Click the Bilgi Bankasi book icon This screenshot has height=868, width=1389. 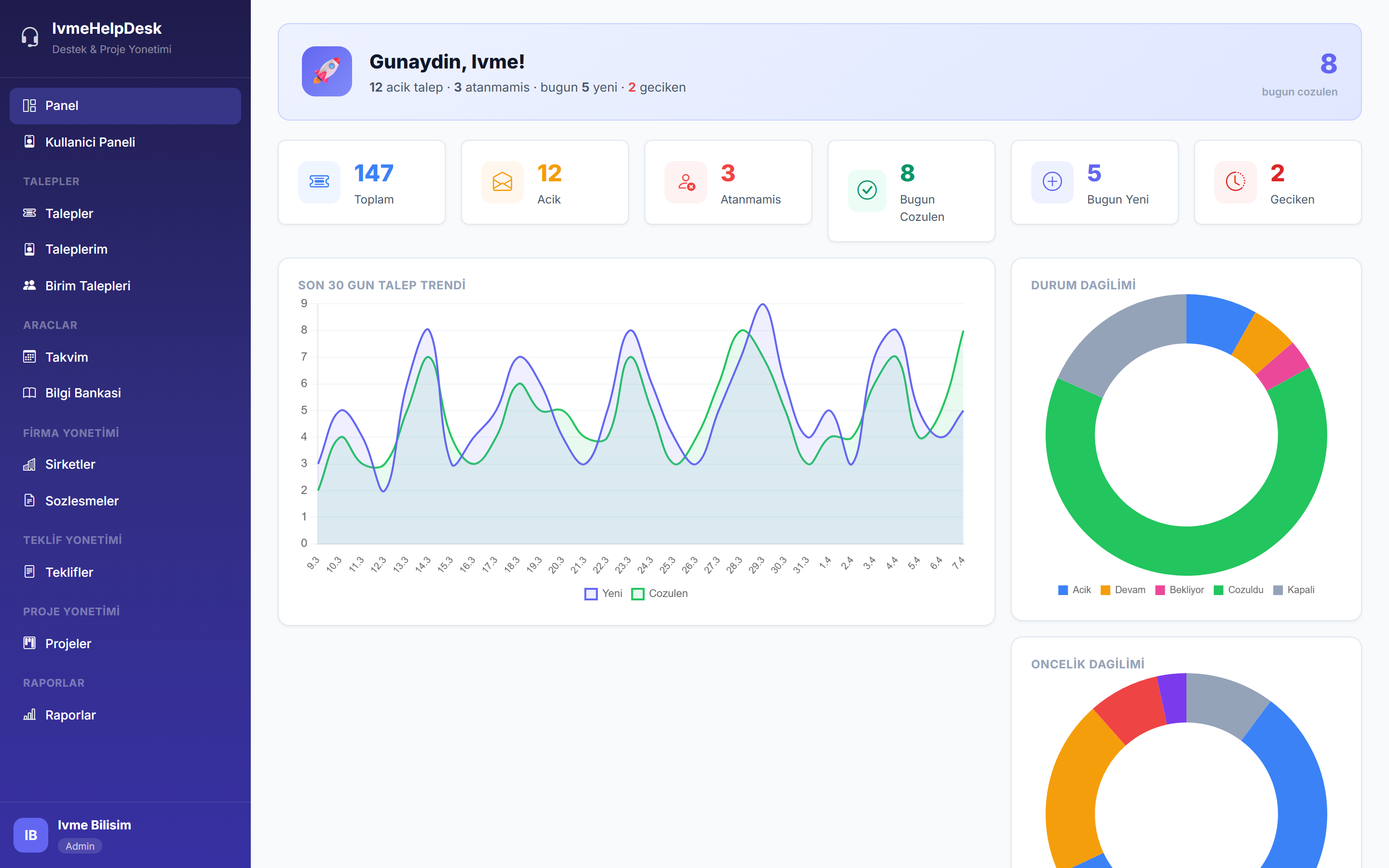click(29, 393)
